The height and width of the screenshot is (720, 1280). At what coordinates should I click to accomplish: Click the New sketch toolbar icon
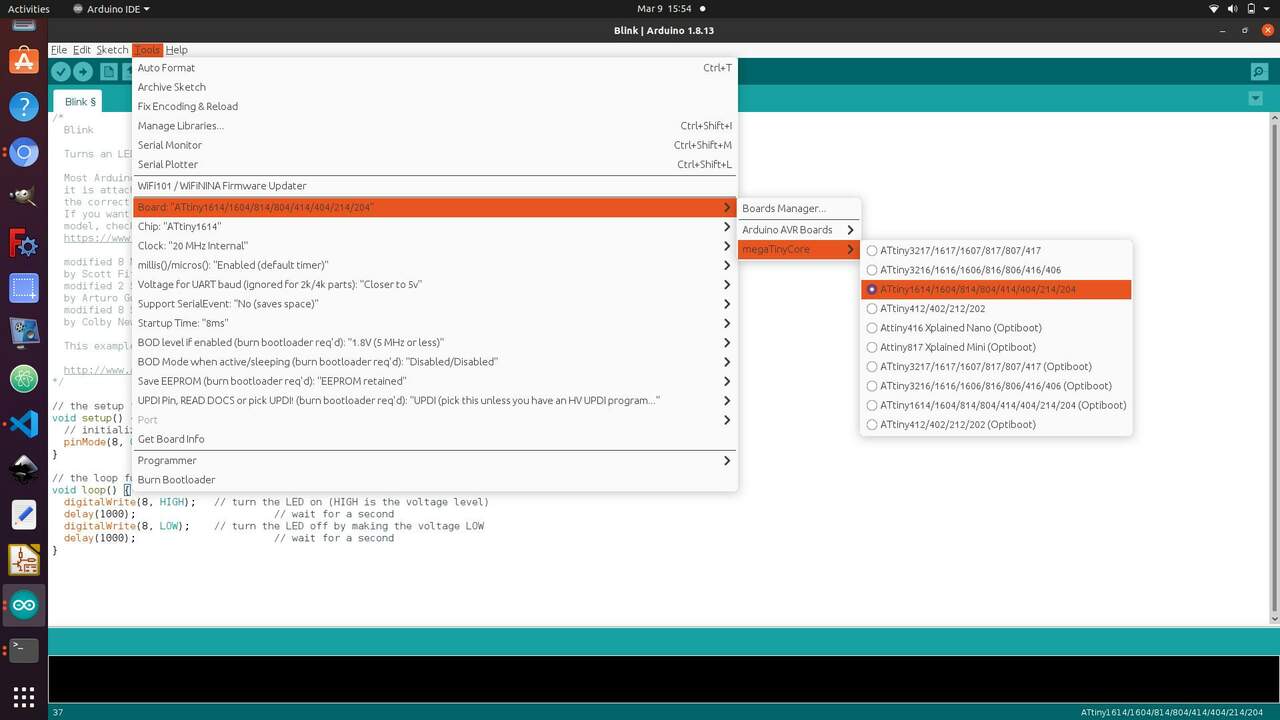point(108,72)
